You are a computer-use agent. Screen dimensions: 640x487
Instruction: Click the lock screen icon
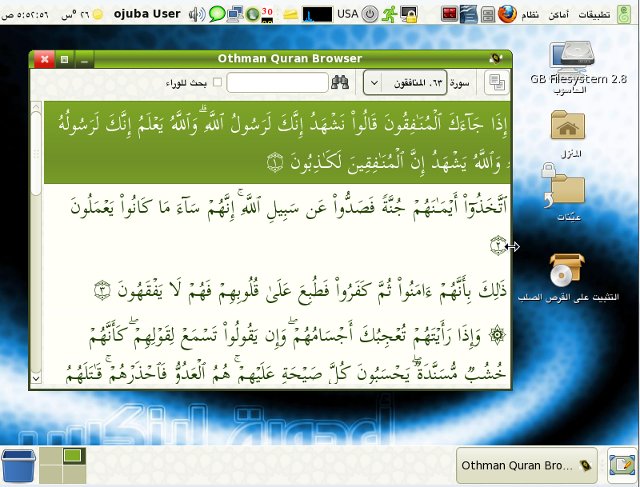[x=409, y=14]
